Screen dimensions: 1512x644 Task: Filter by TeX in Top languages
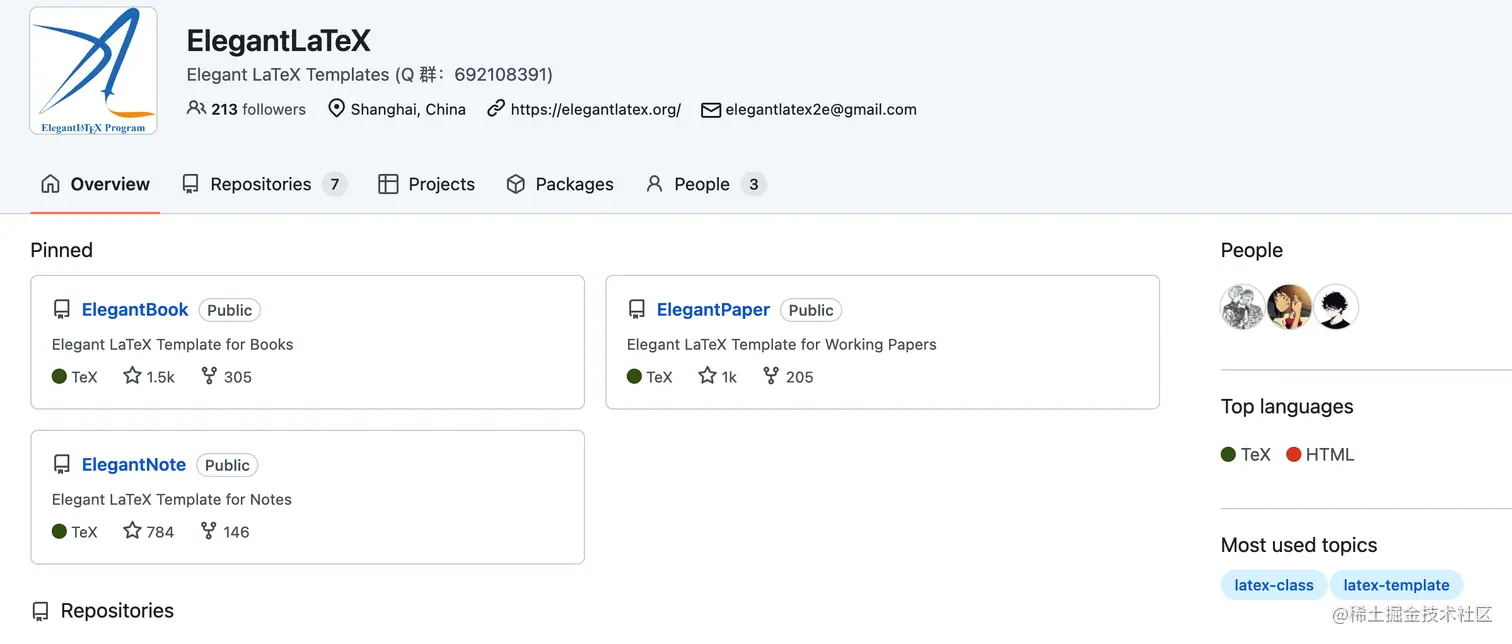coord(1246,455)
